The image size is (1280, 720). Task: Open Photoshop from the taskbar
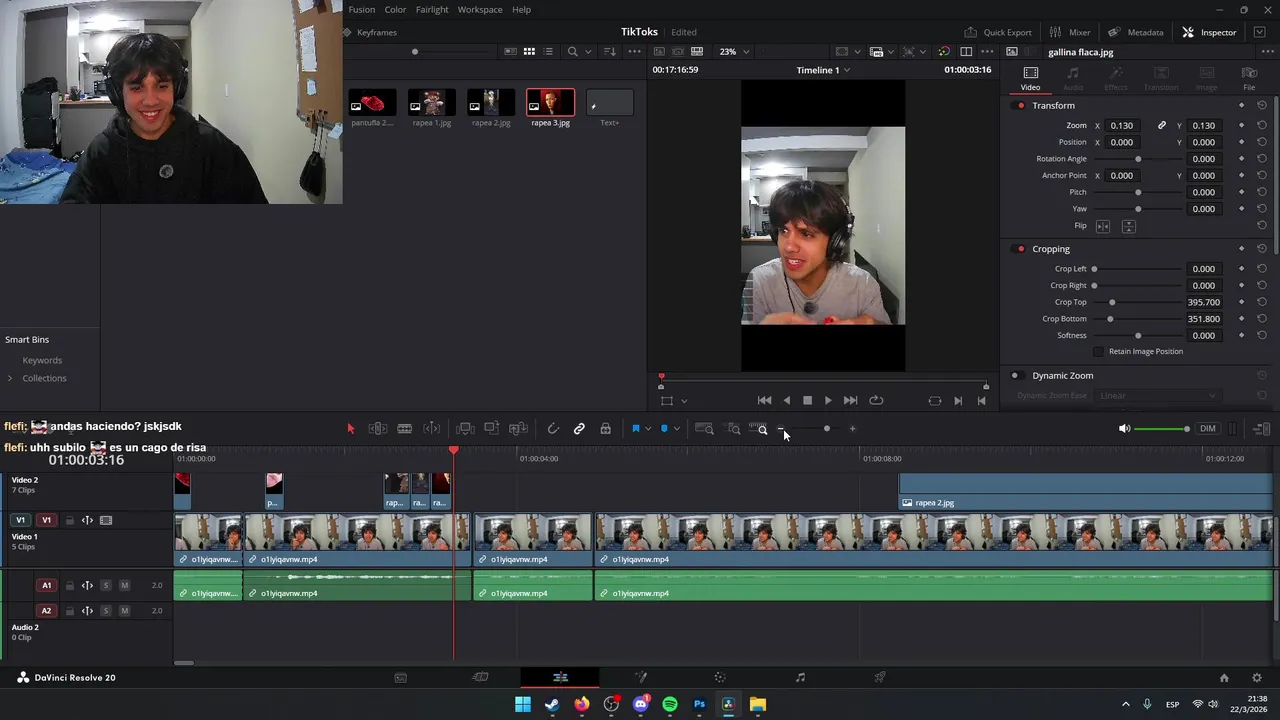[x=699, y=704]
